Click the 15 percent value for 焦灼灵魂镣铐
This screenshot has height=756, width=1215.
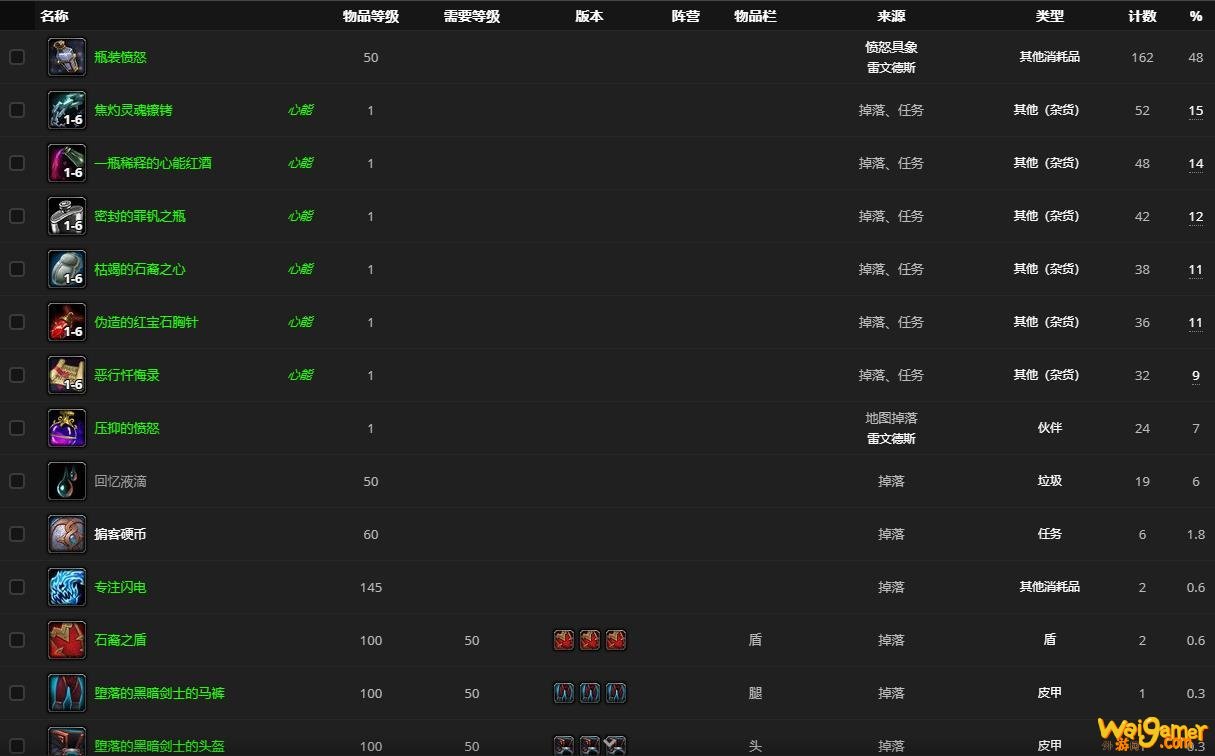(1196, 111)
